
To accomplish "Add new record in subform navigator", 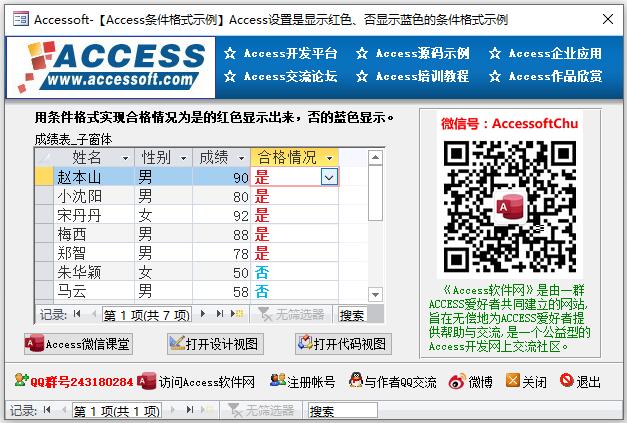I will click(237, 314).
